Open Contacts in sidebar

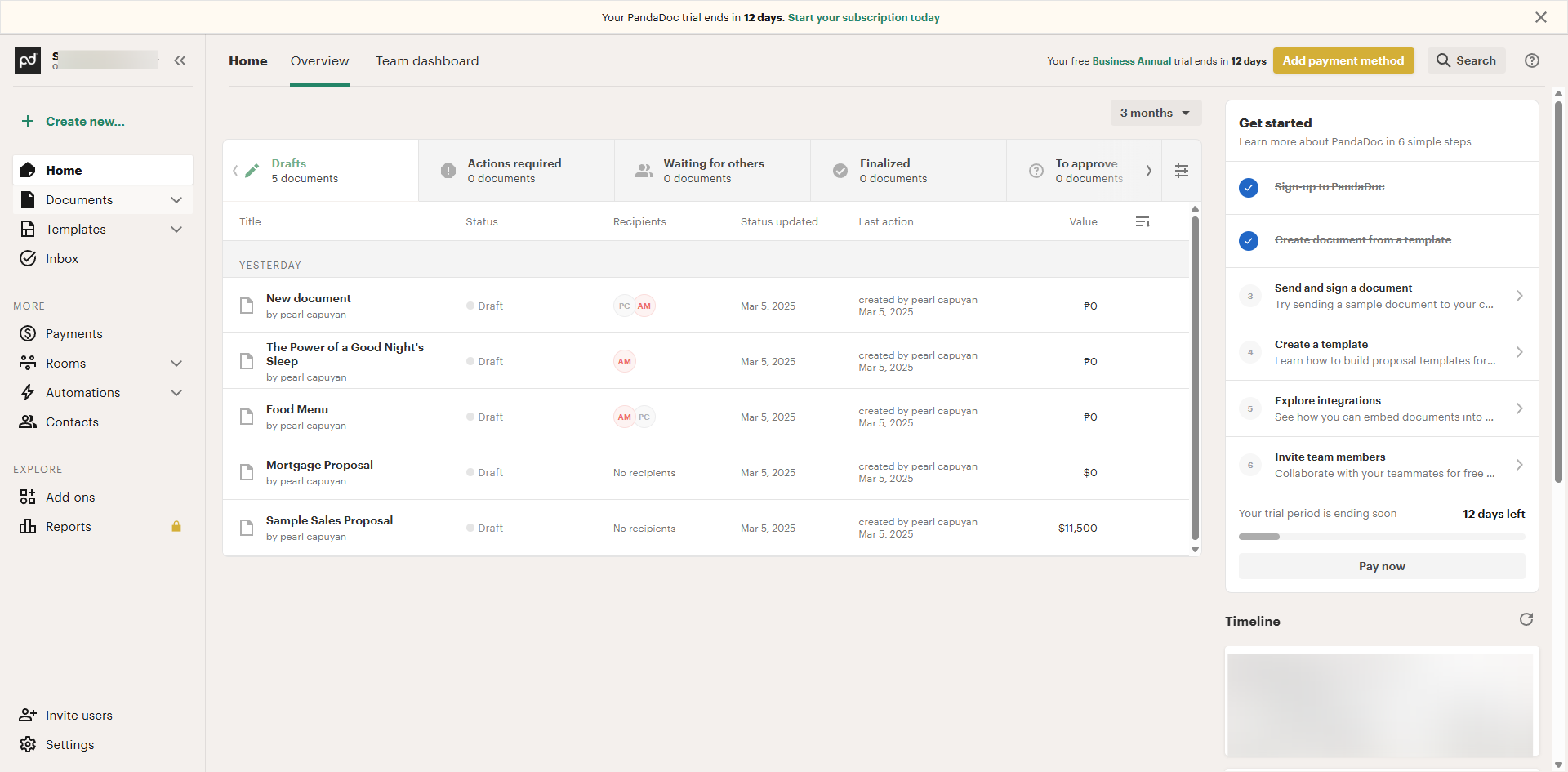click(72, 422)
